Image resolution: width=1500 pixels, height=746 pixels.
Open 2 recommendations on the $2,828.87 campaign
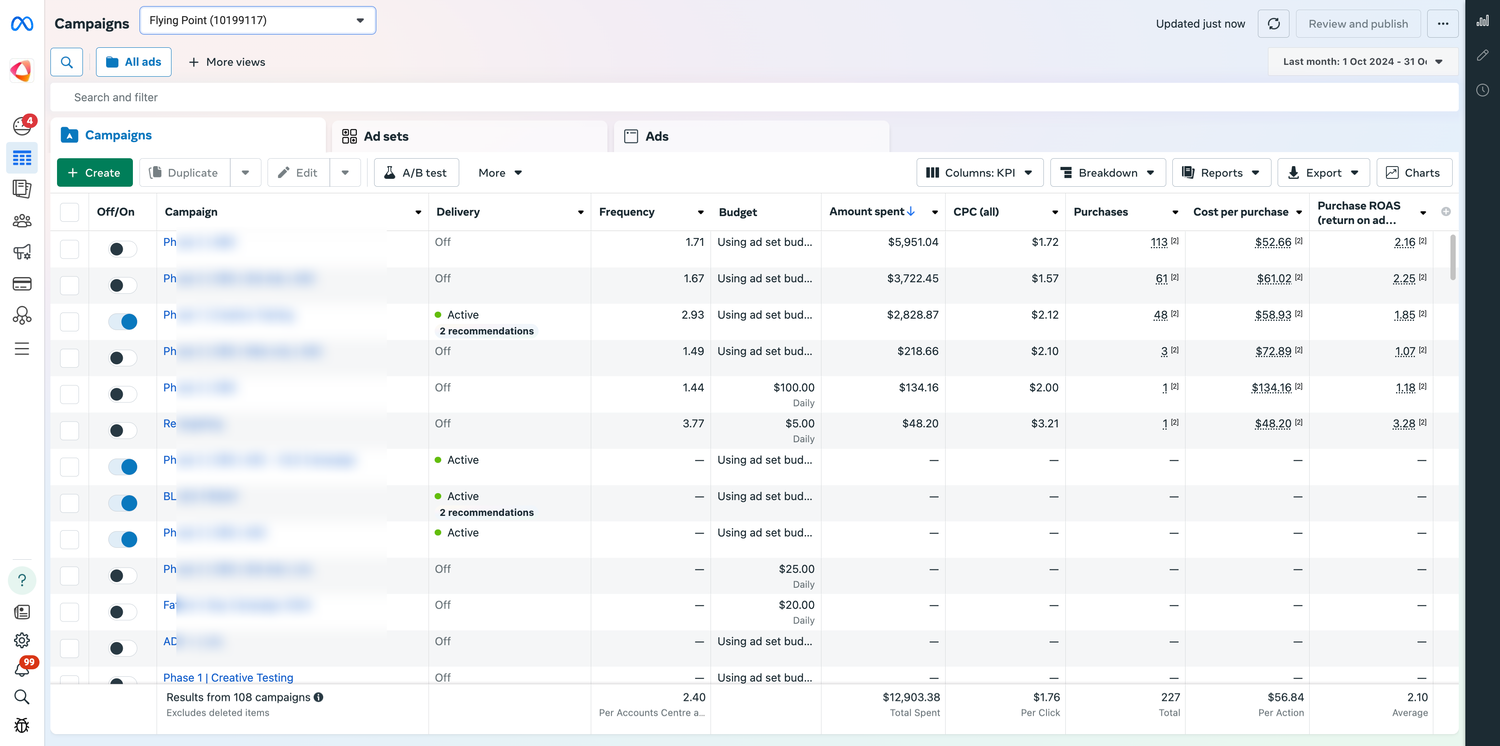487,331
